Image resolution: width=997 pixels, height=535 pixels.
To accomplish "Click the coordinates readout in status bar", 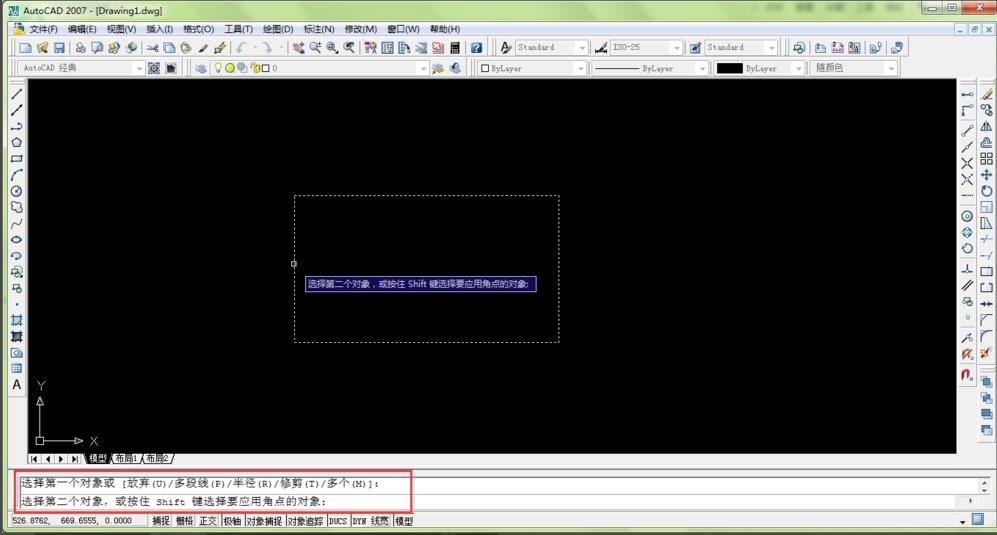I will (x=72, y=521).
